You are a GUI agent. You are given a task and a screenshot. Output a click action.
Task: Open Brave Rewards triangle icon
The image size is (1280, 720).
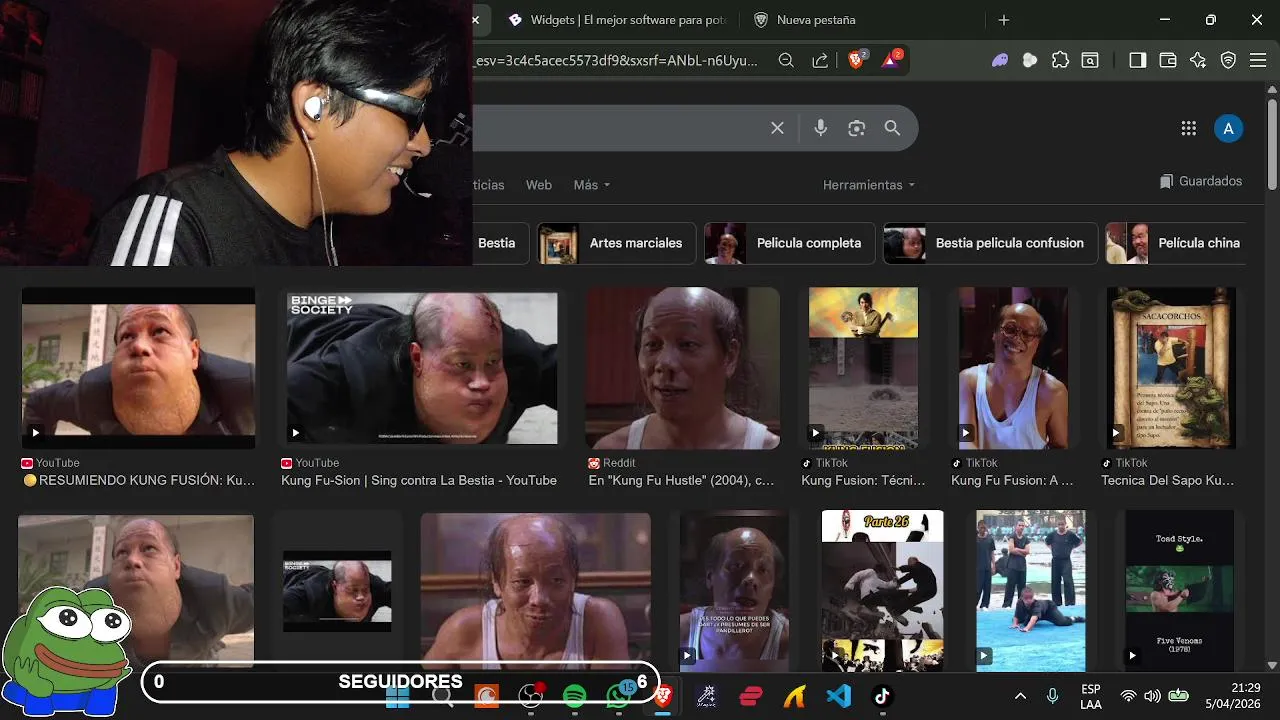coord(891,61)
